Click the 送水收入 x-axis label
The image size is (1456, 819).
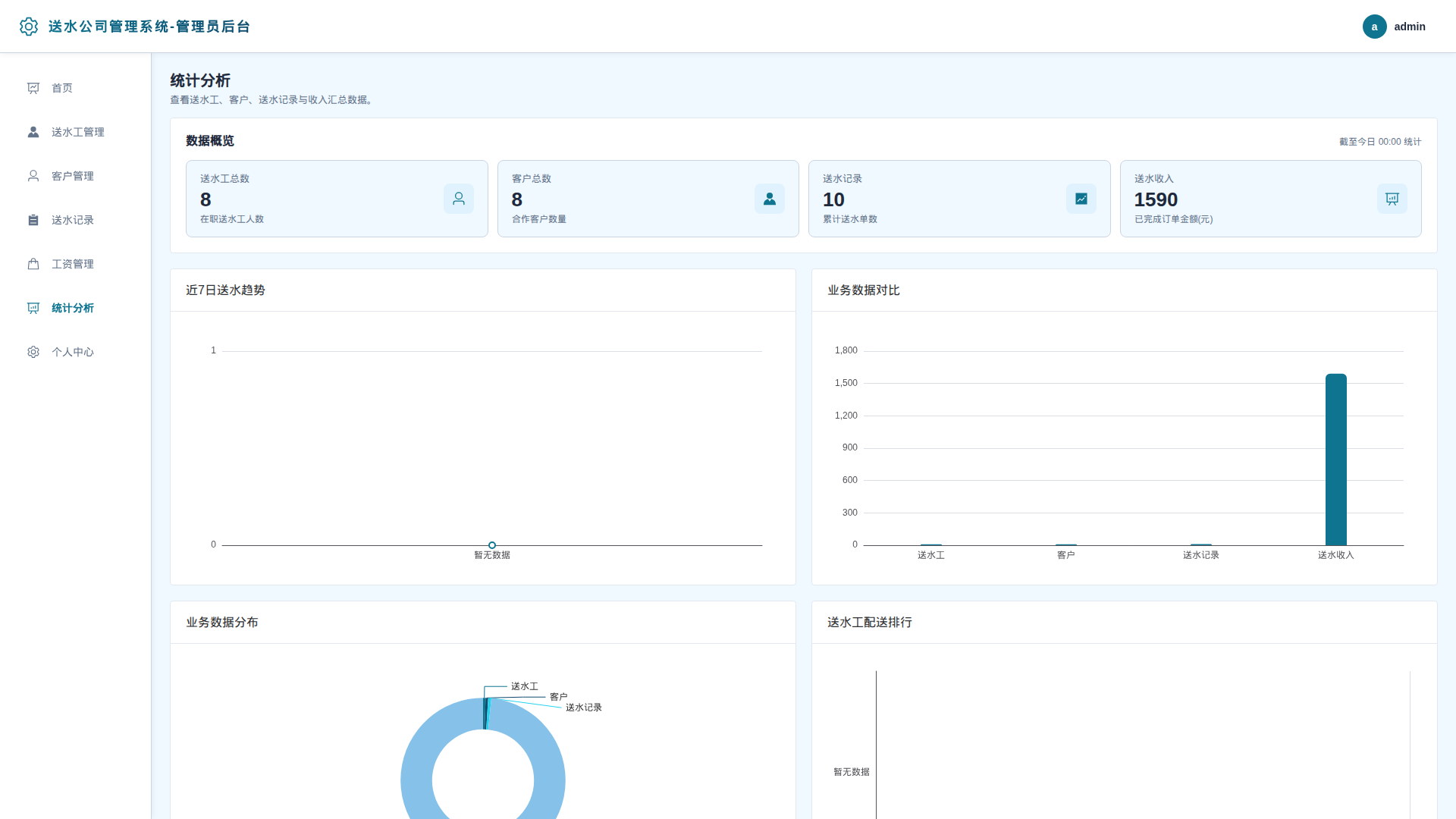coord(1336,555)
